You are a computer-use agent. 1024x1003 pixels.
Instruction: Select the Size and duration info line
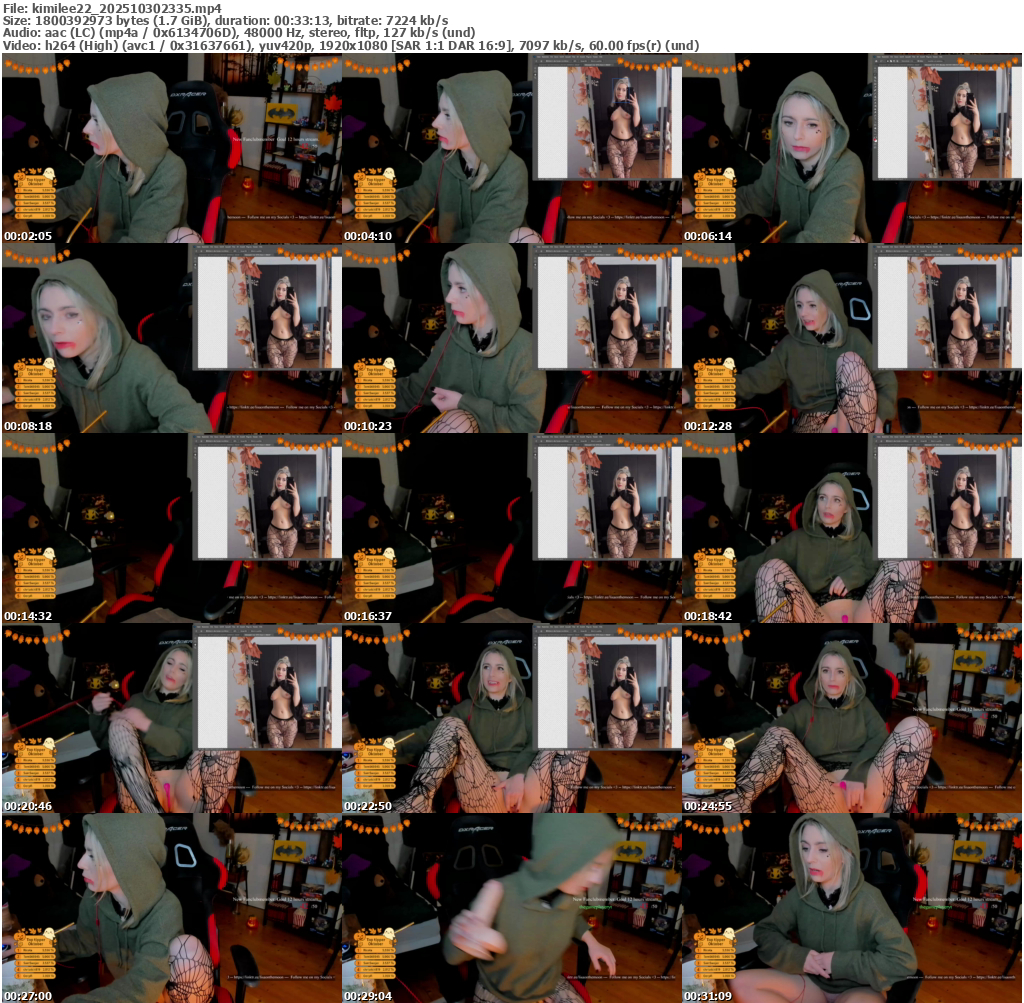(x=226, y=20)
